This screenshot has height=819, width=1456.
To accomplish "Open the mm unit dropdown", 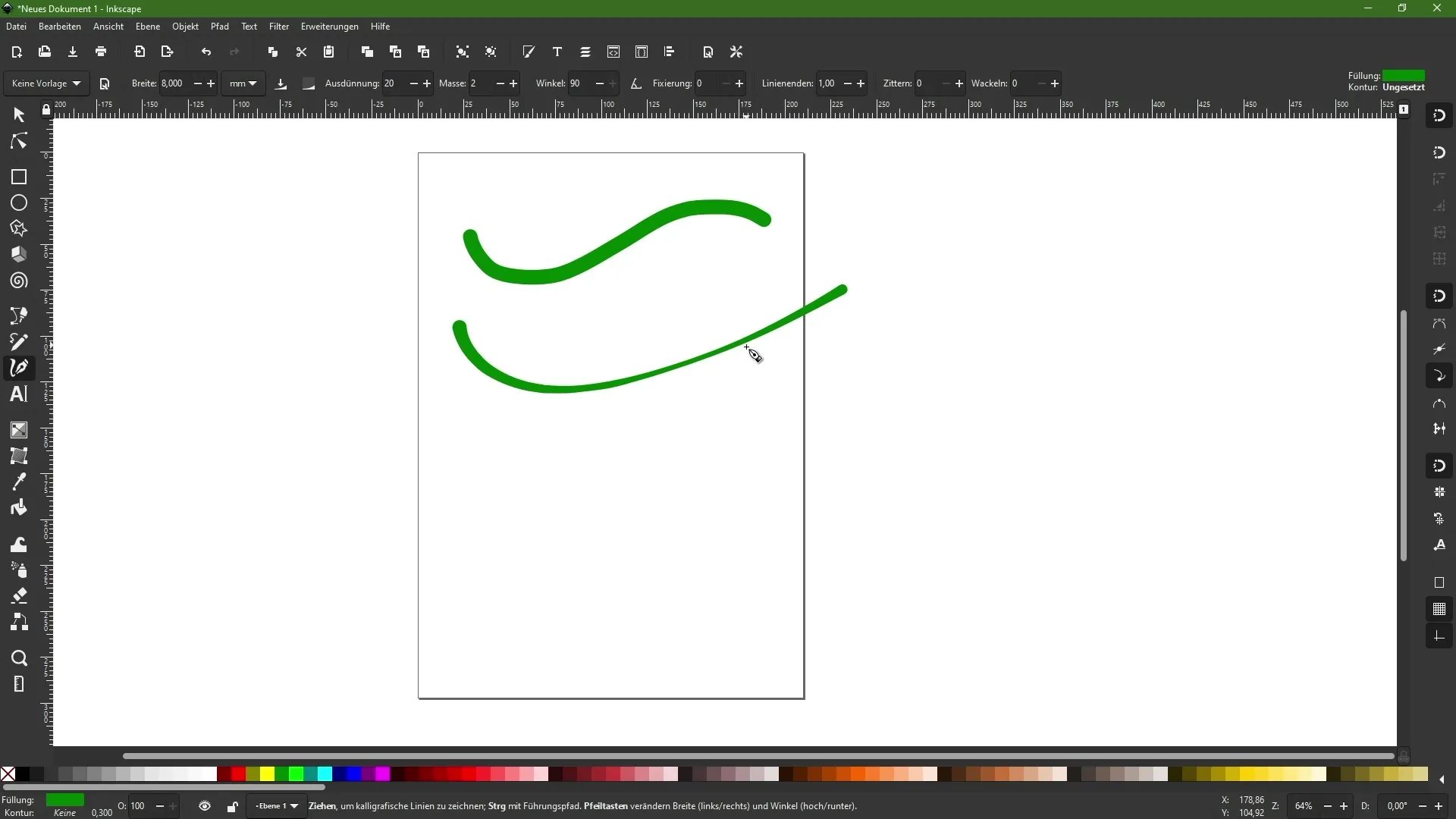I will tap(243, 83).
